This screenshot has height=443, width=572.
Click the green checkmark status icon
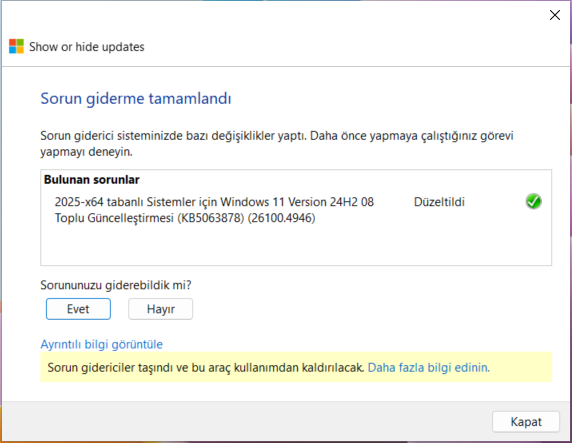[x=533, y=201]
